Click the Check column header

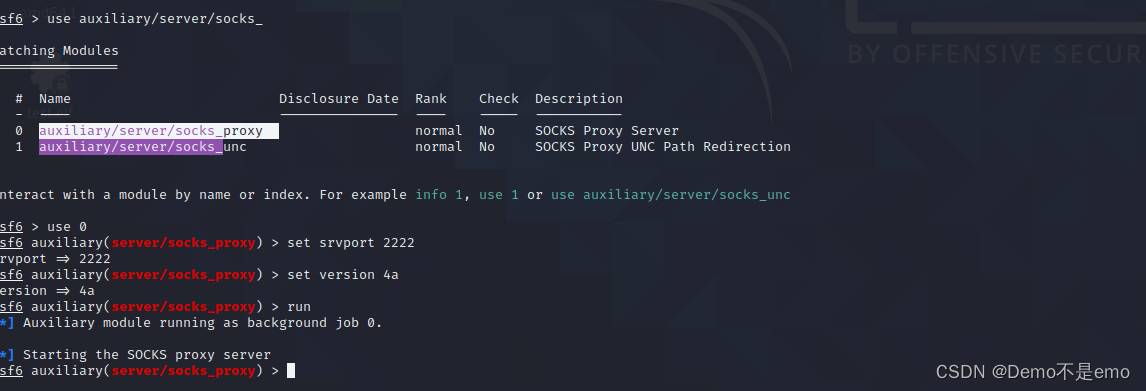[x=498, y=99]
